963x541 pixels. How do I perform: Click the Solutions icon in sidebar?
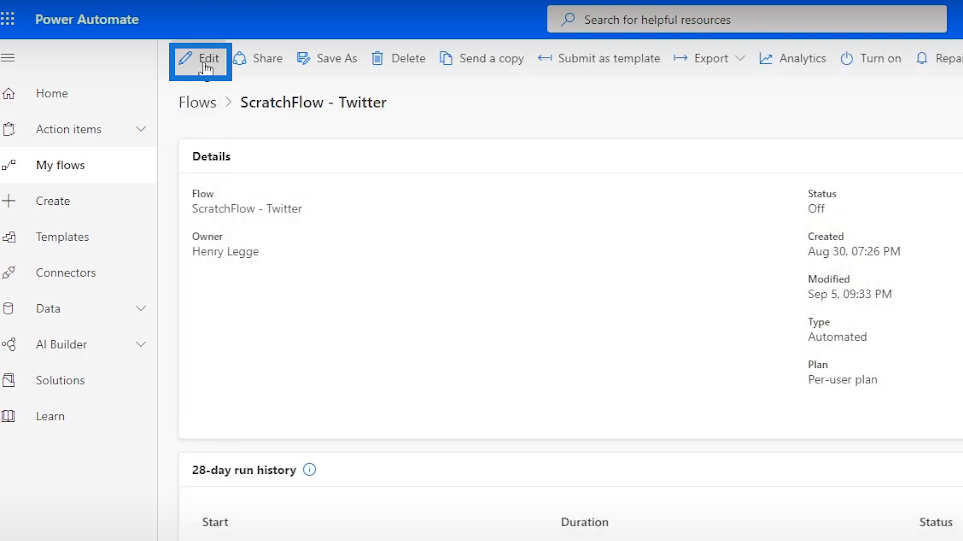[9, 380]
